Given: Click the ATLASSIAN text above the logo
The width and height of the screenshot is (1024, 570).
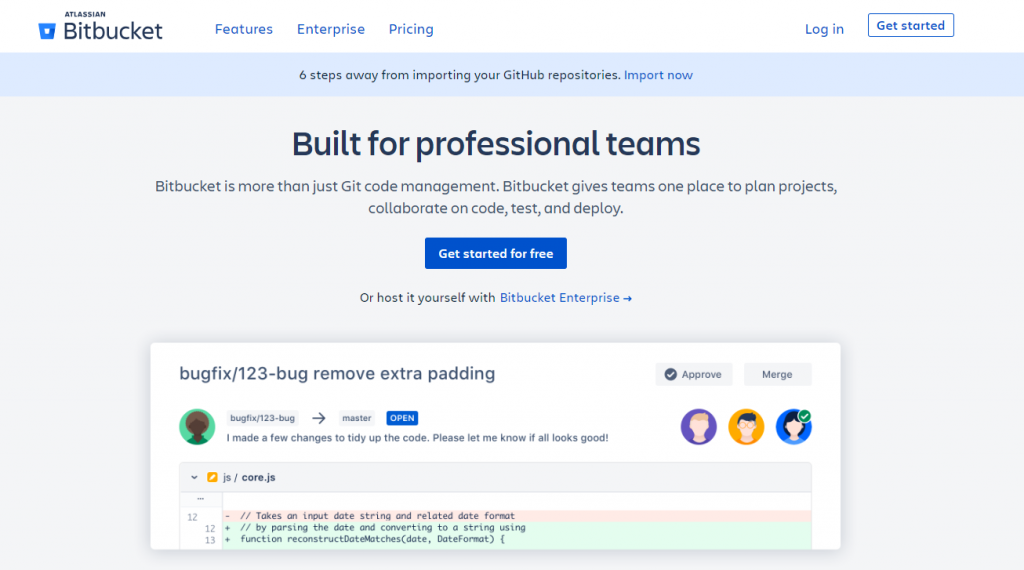Looking at the screenshot, I should pos(85,14).
